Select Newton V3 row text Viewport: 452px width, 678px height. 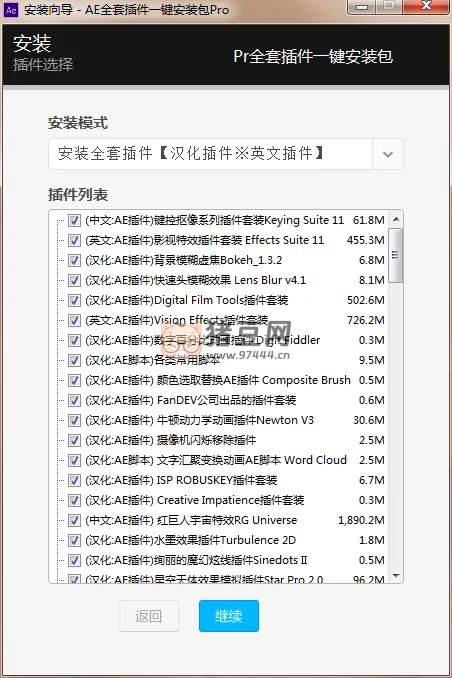[x=199, y=420]
